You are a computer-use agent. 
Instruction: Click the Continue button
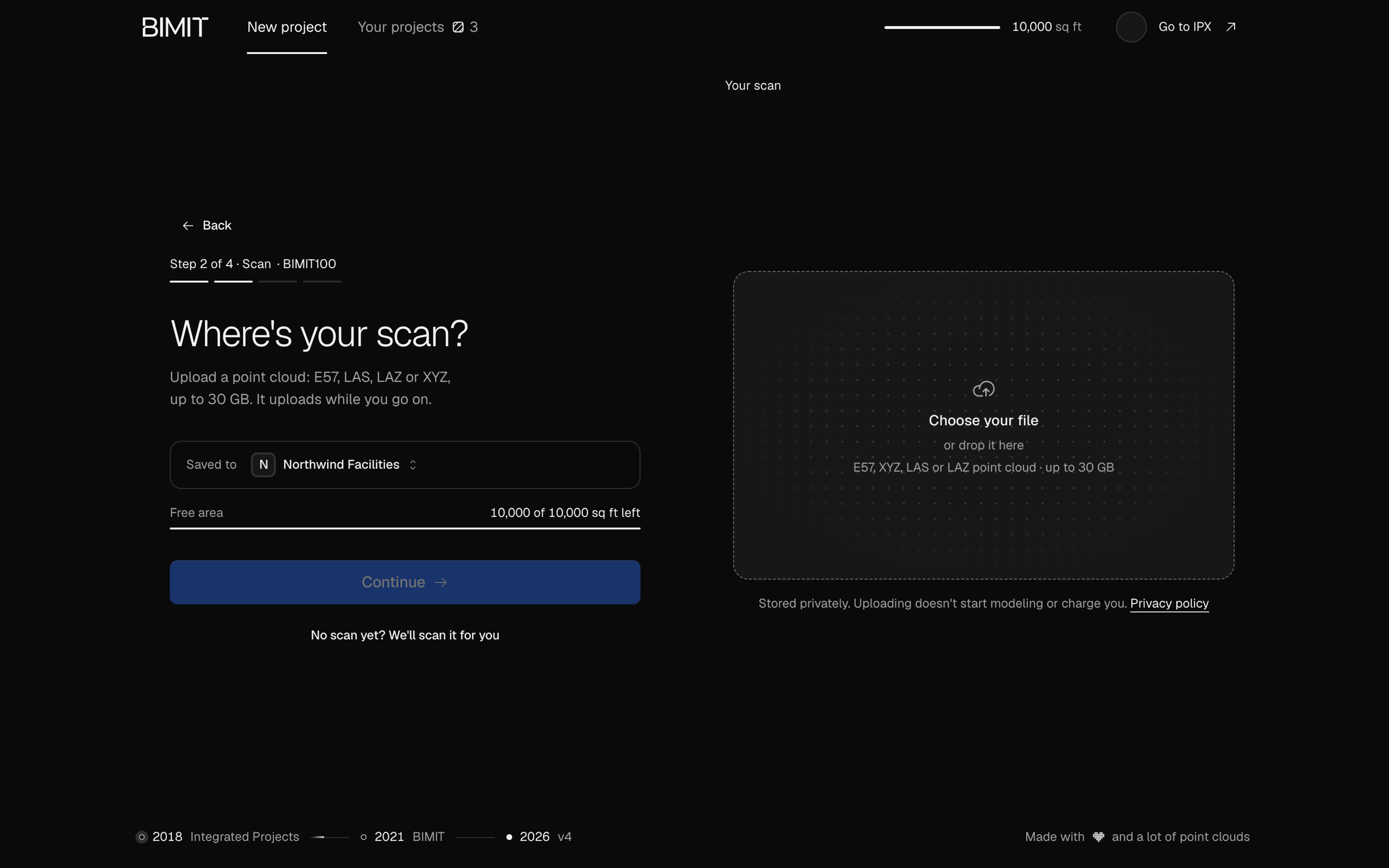[x=405, y=582]
